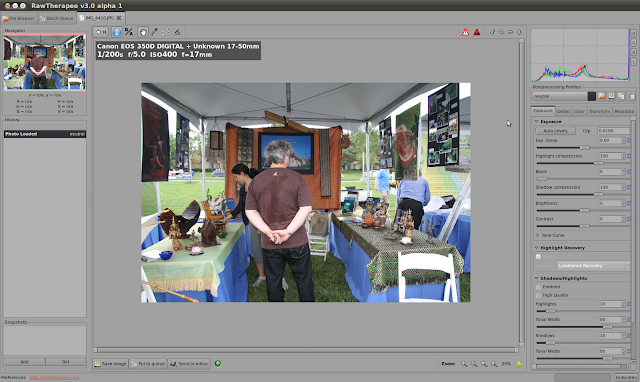This screenshot has width=640, height=382.
Task: Select the Hand navigation tool
Action: pyautogui.click(x=143, y=32)
